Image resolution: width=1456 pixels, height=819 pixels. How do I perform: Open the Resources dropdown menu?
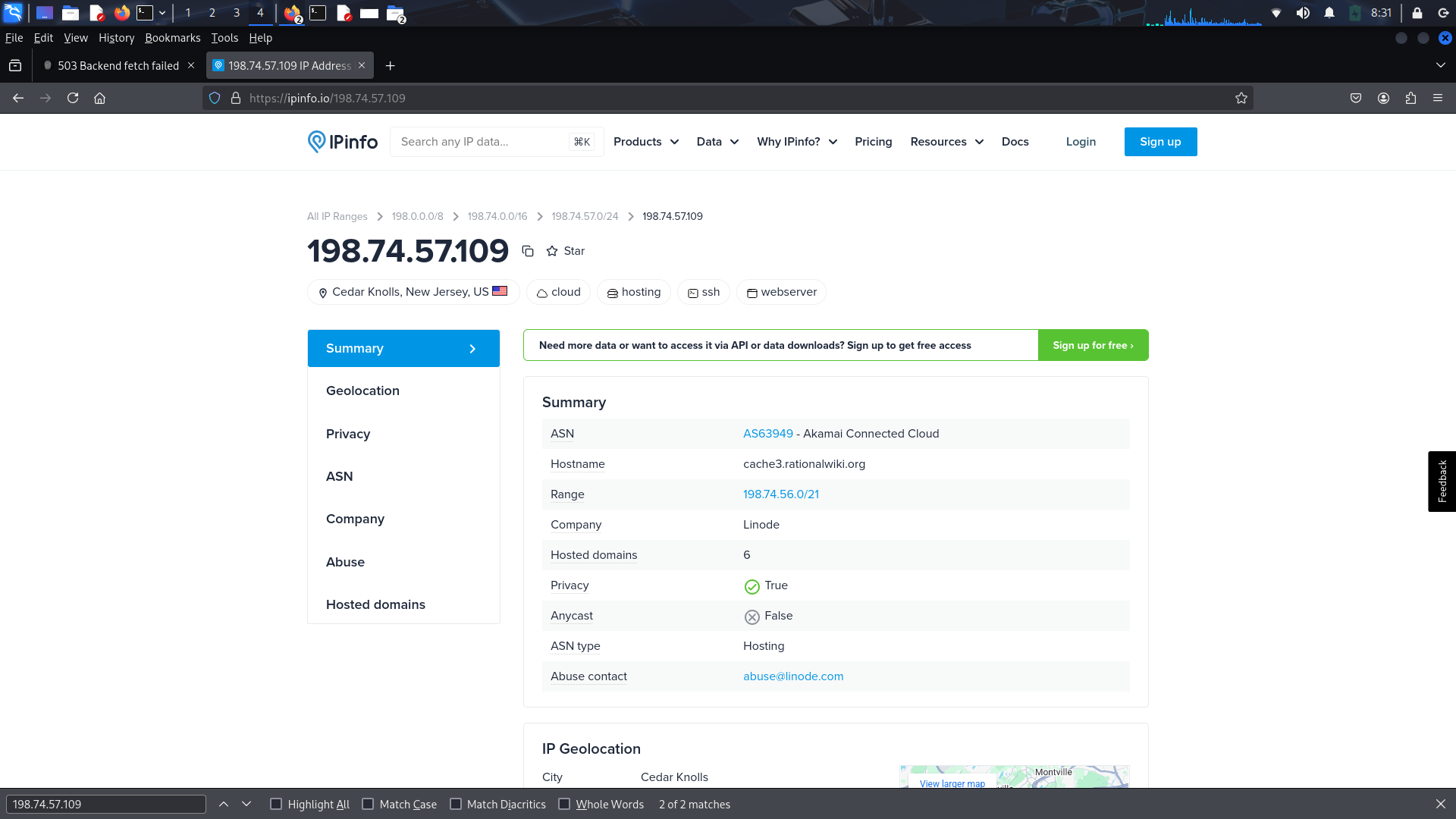click(x=946, y=142)
